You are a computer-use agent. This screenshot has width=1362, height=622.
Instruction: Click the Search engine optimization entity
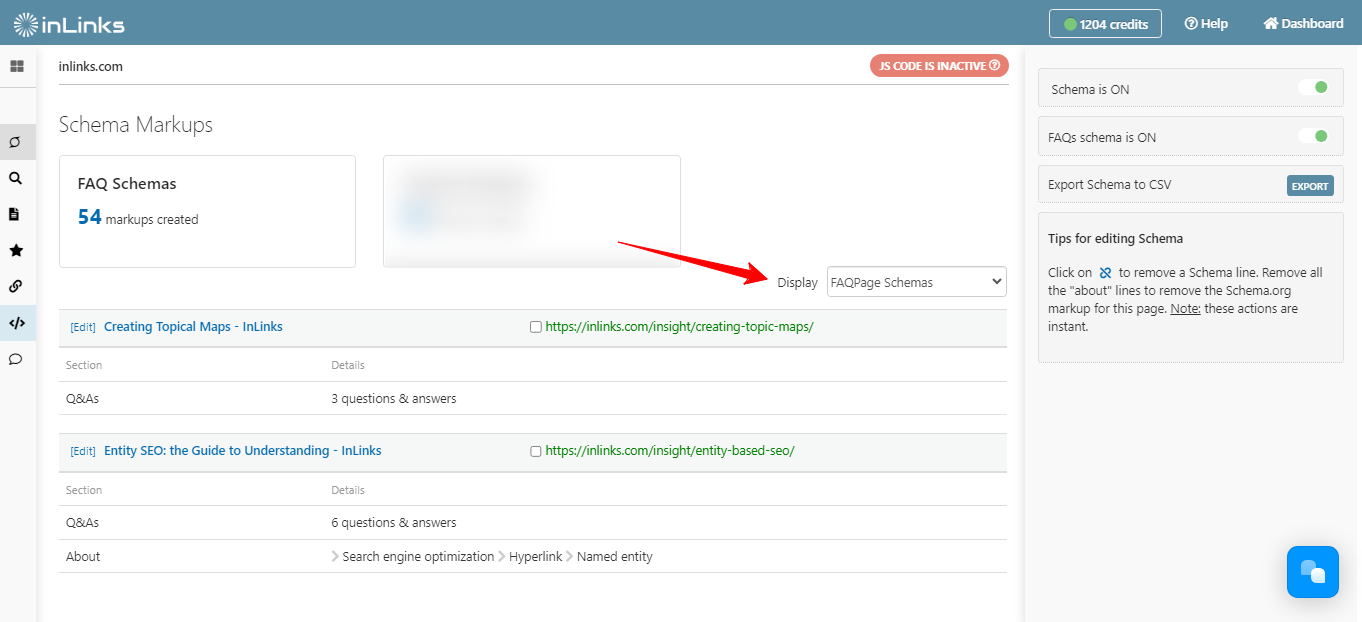[418, 557]
